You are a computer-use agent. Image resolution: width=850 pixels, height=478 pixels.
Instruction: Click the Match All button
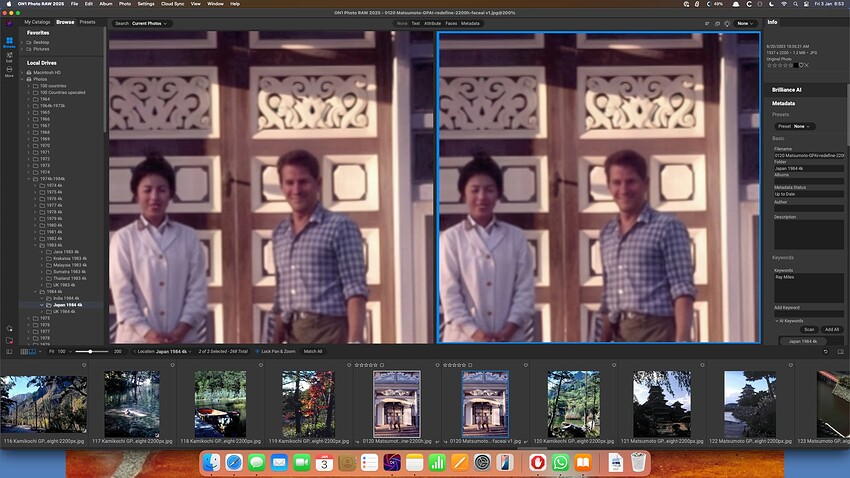(x=313, y=352)
